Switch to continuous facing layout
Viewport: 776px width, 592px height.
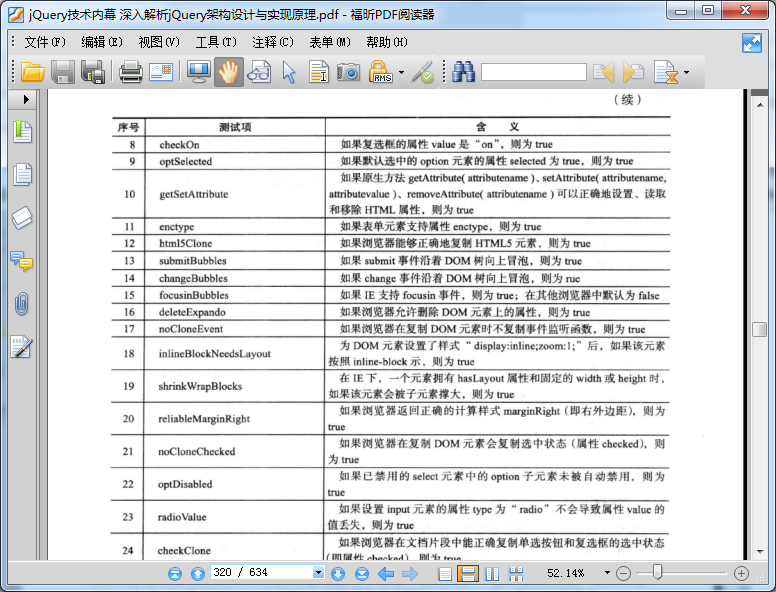click(x=516, y=574)
